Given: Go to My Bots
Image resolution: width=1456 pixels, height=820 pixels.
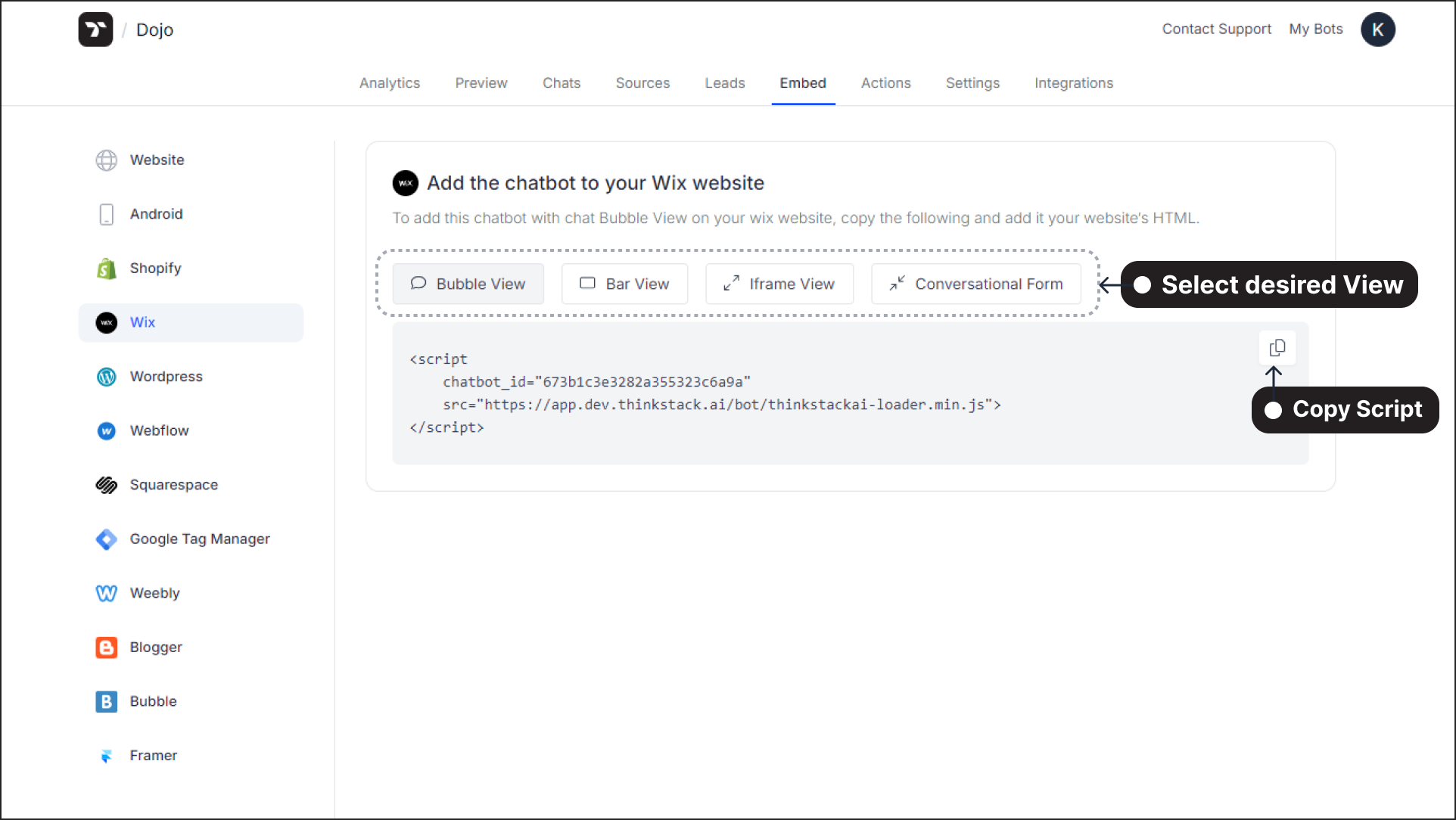Looking at the screenshot, I should [1315, 30].
